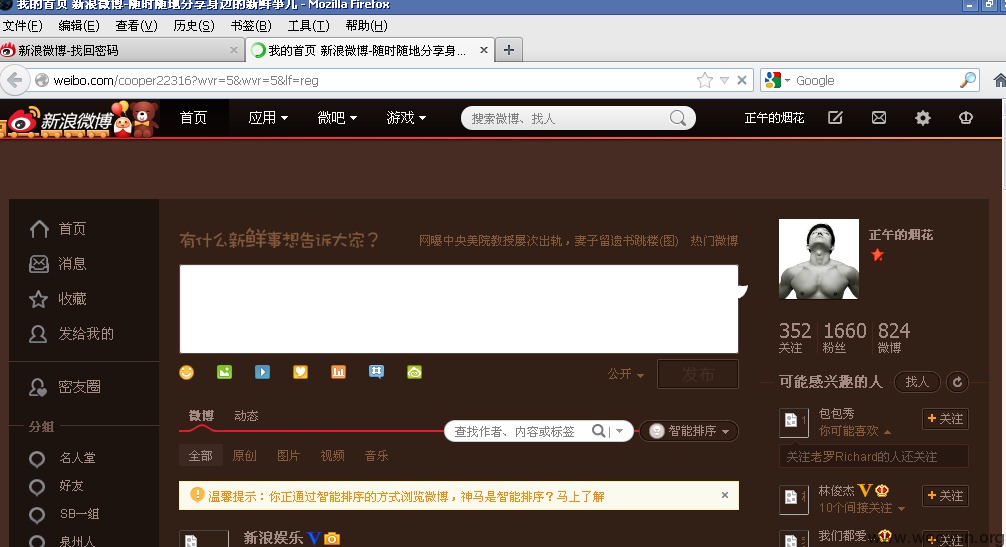1006x547 pixels.
Task: Click the browser back arrow button
Action: click(x=14, y=80)
